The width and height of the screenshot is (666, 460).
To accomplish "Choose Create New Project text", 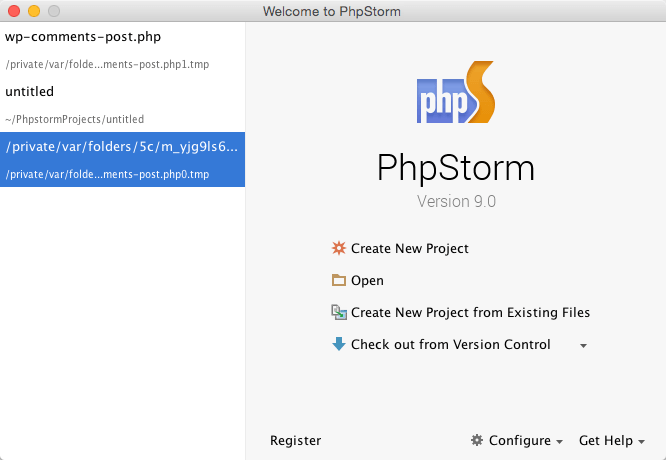I will tap(410, 248).
